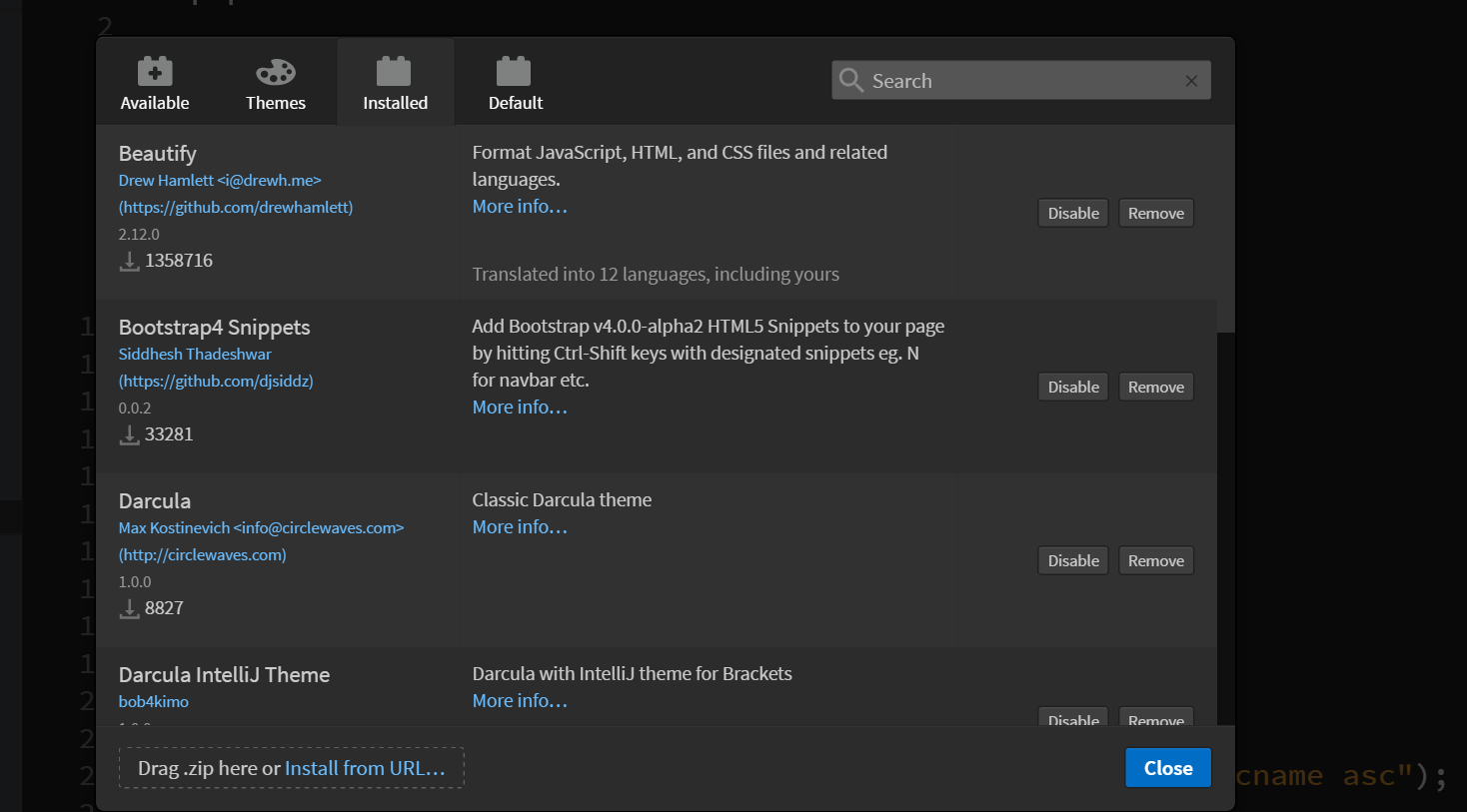
Task: Remove the Beautify extension
Action: pyautogui.click(x=1155, y=214)
